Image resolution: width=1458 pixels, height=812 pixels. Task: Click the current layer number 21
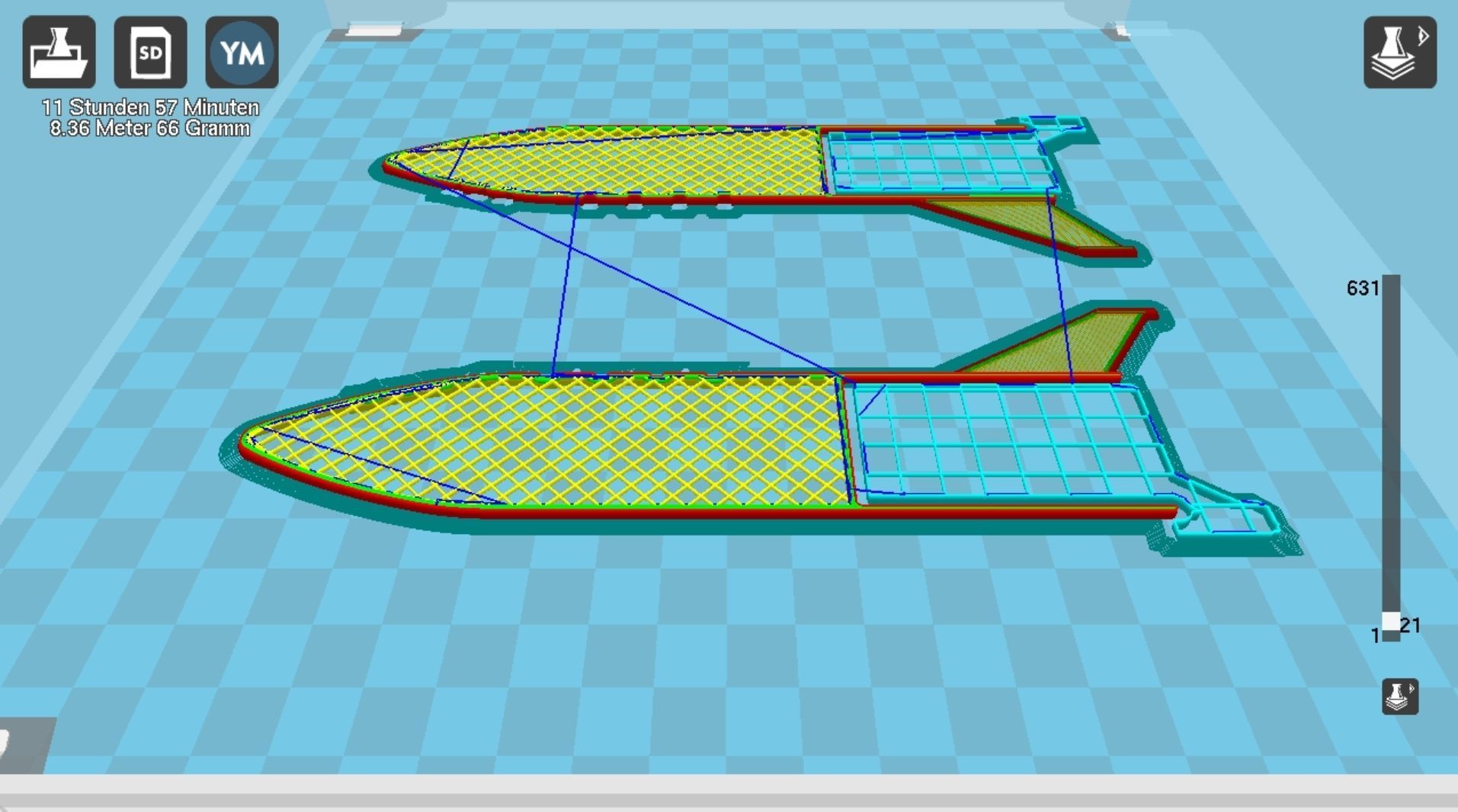click(1410, 625)
